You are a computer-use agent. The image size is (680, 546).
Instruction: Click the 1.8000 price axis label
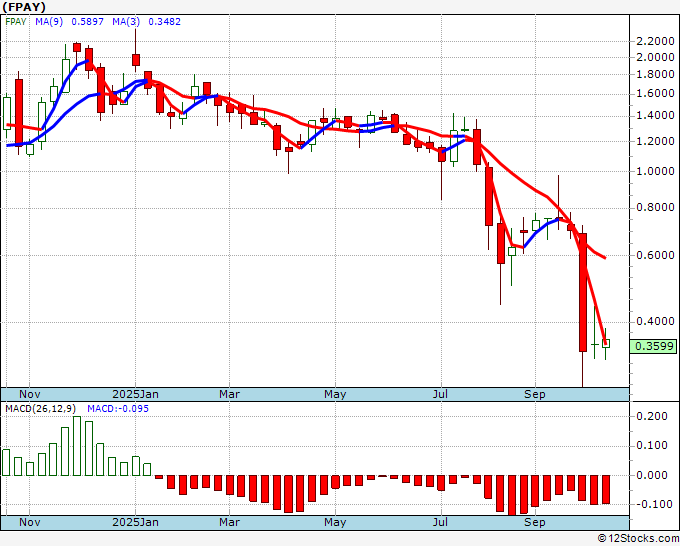(x=655, y=74)
